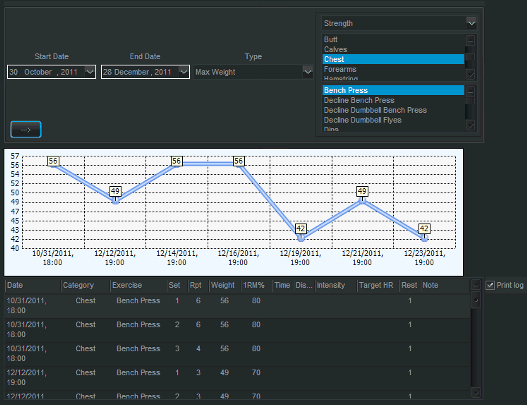Select Calves in the muscle list
This screenshot has width=527, height=405.
(393, 49)
